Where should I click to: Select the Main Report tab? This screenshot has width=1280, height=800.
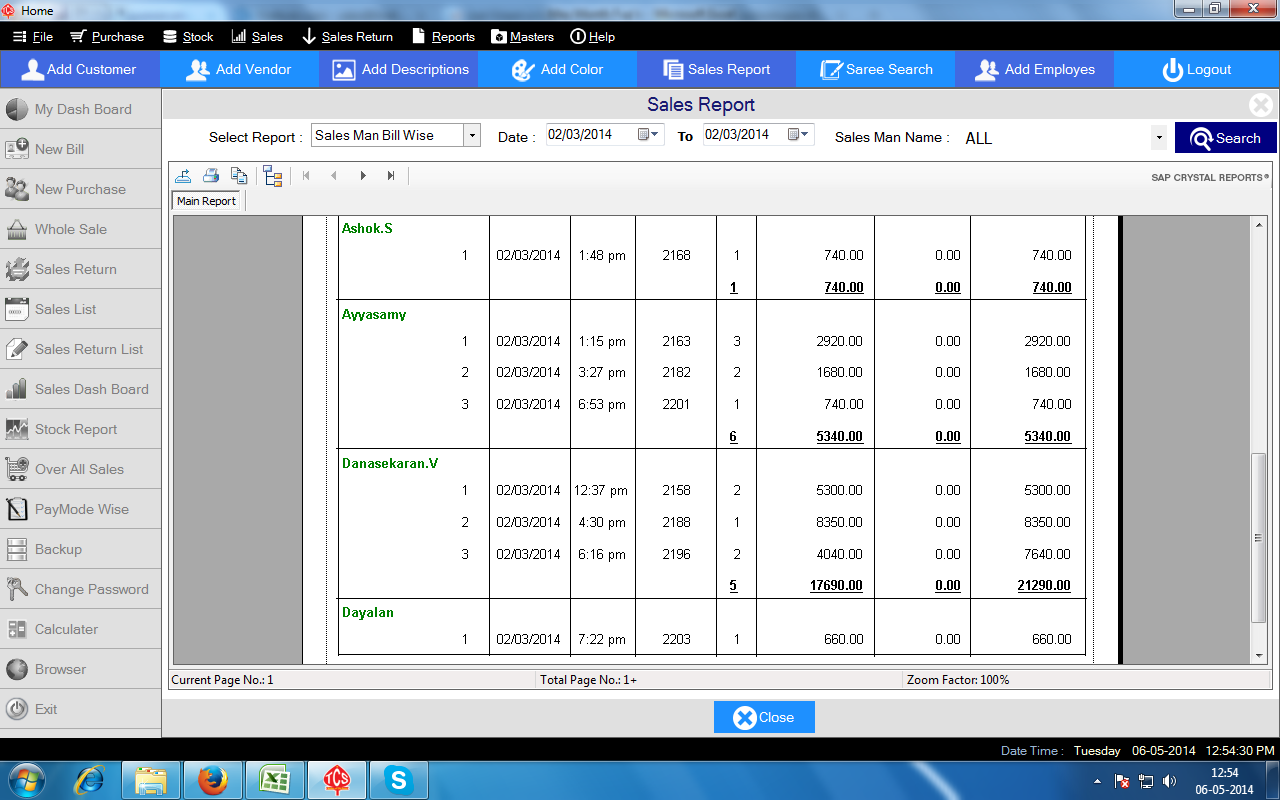pos(206,201)
